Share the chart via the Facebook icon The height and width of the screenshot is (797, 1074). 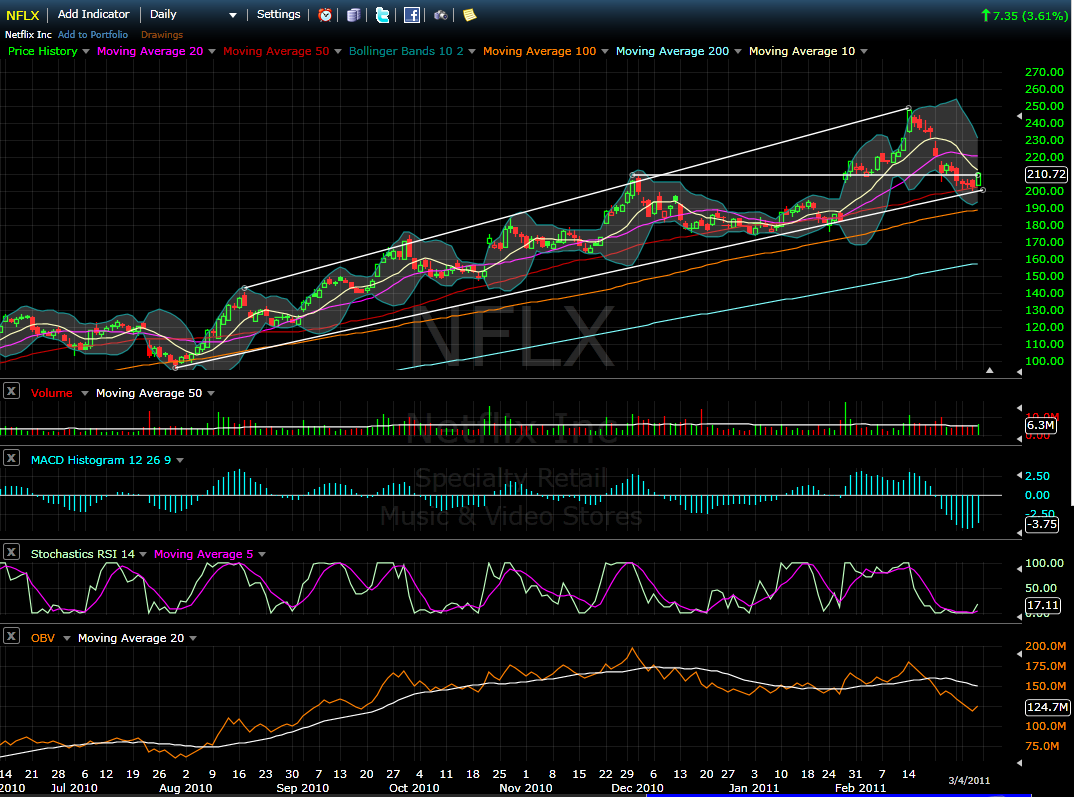(412, 14)
